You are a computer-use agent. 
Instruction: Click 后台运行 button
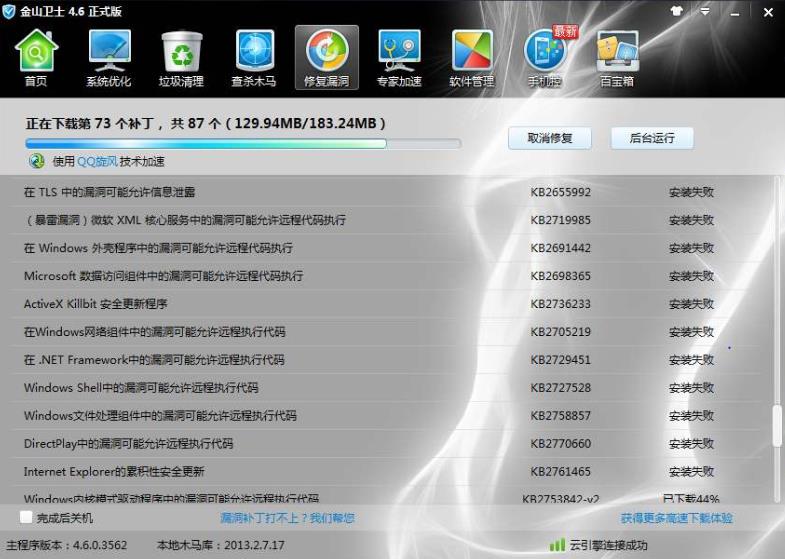click(652, 138)
